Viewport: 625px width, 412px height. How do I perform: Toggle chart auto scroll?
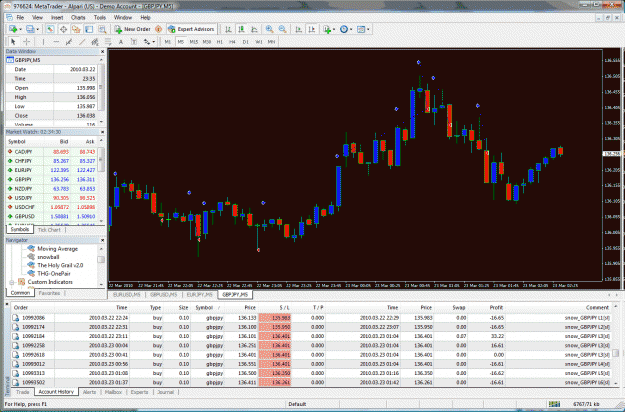click(x=299, y=29)
